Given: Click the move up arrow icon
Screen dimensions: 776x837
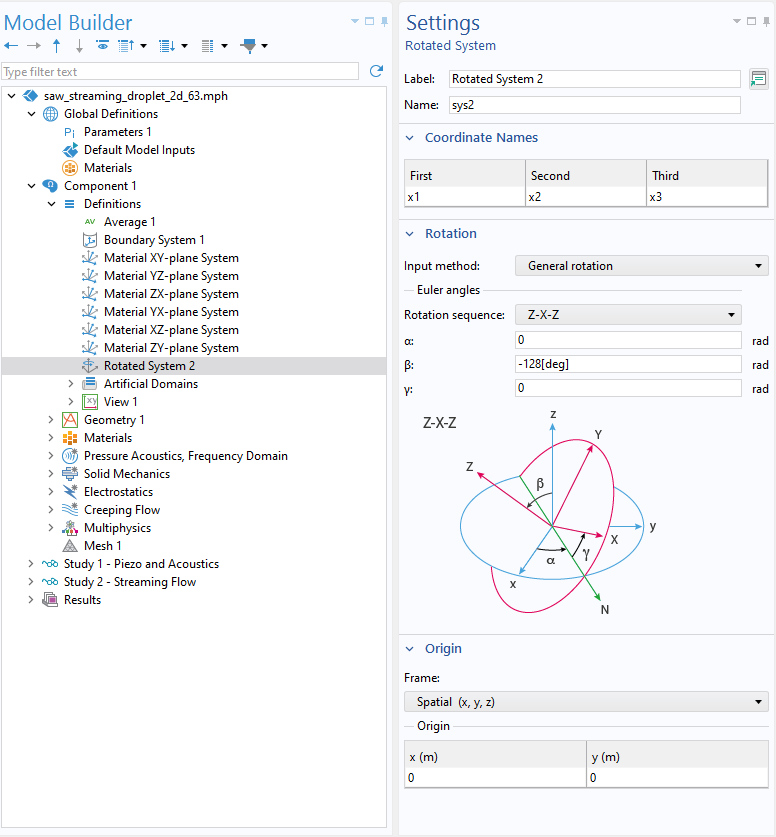Looking at the screenshot, I should pos(57,46).
